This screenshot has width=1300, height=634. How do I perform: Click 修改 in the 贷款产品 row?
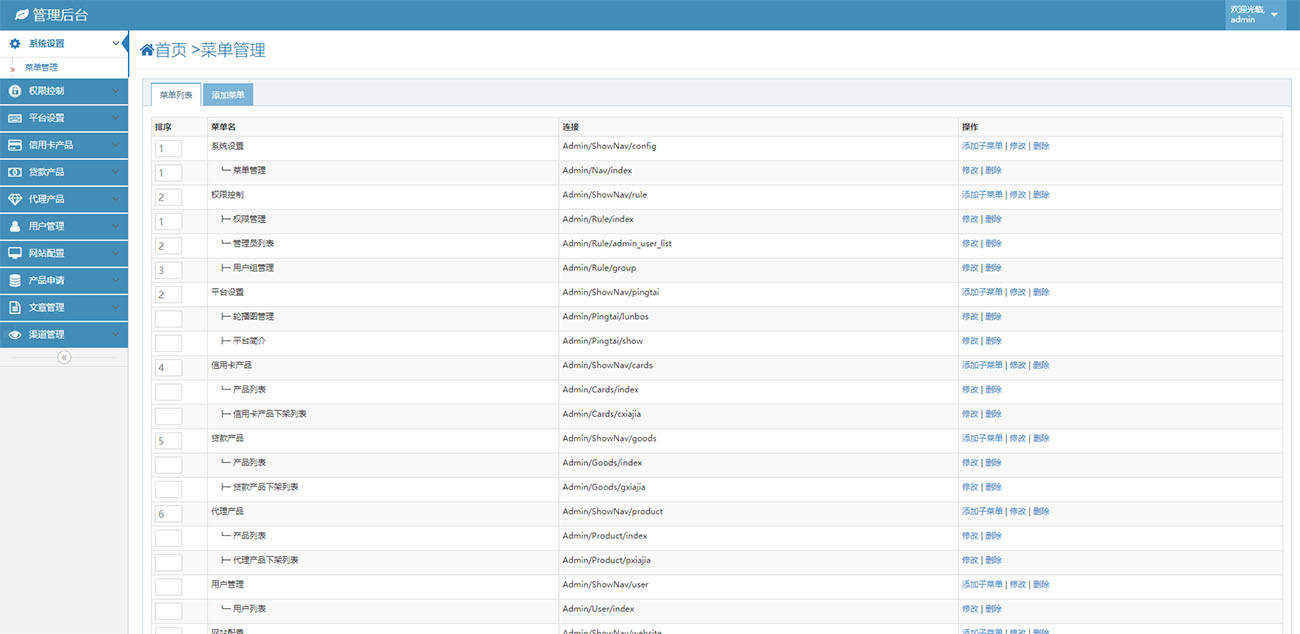[1018, 438]
